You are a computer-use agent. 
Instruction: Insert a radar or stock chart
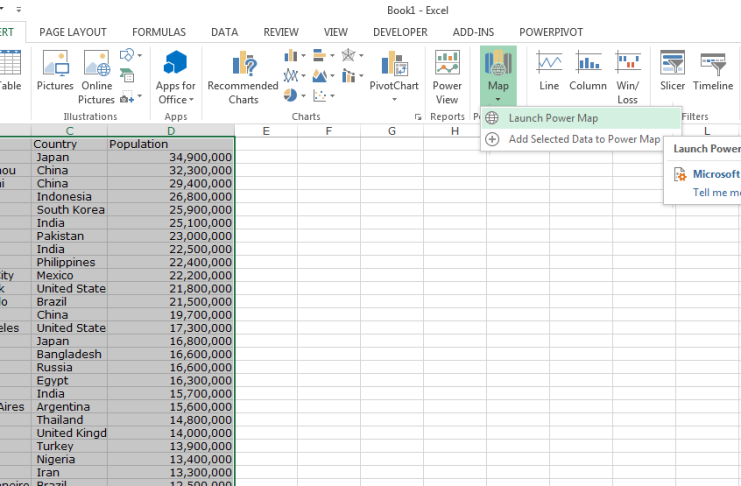pyautogui.click(x=353, y=56)
